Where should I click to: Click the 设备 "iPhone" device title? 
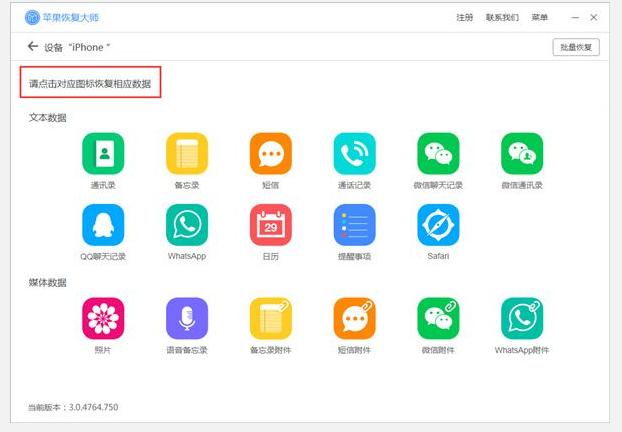coord(77,47)
